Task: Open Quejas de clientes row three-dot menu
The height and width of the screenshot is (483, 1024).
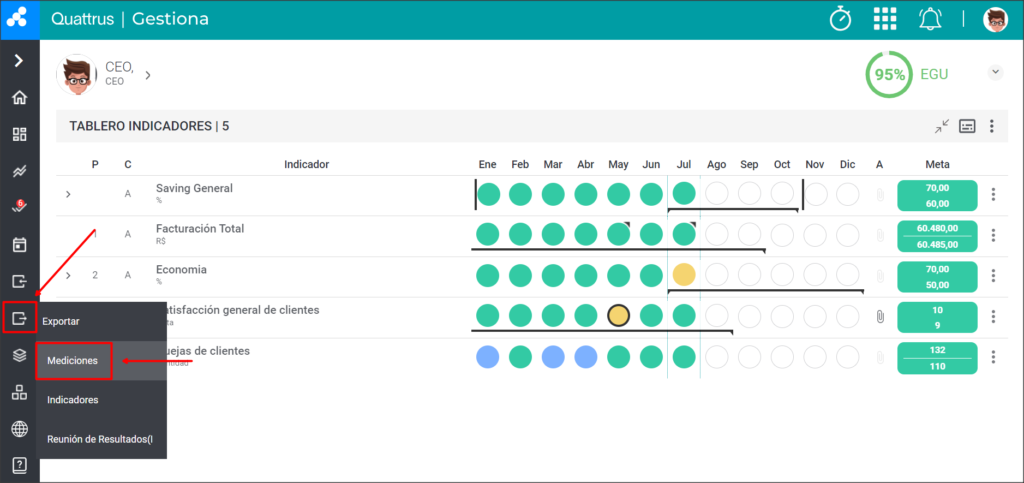Action: pos(993,357)
